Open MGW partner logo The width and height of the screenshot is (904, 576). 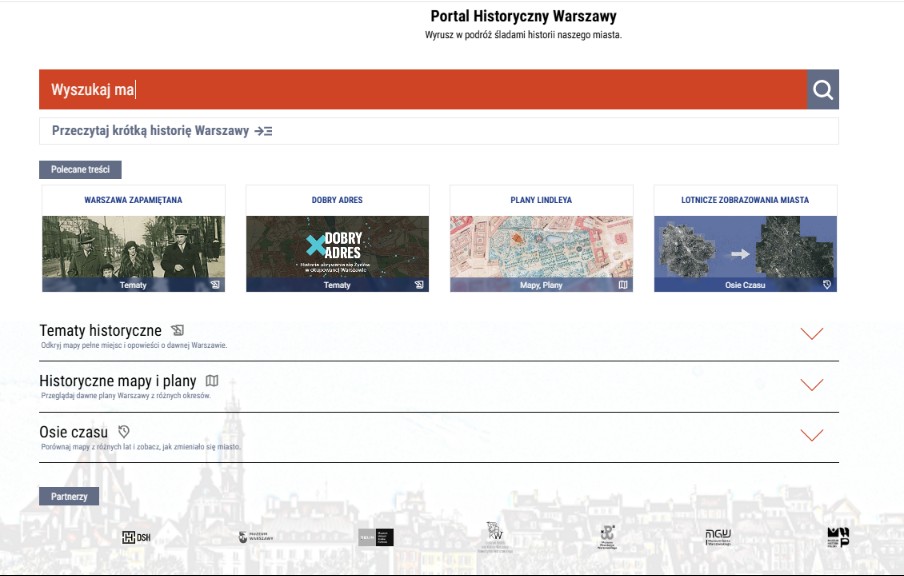(x=718, y=537)
